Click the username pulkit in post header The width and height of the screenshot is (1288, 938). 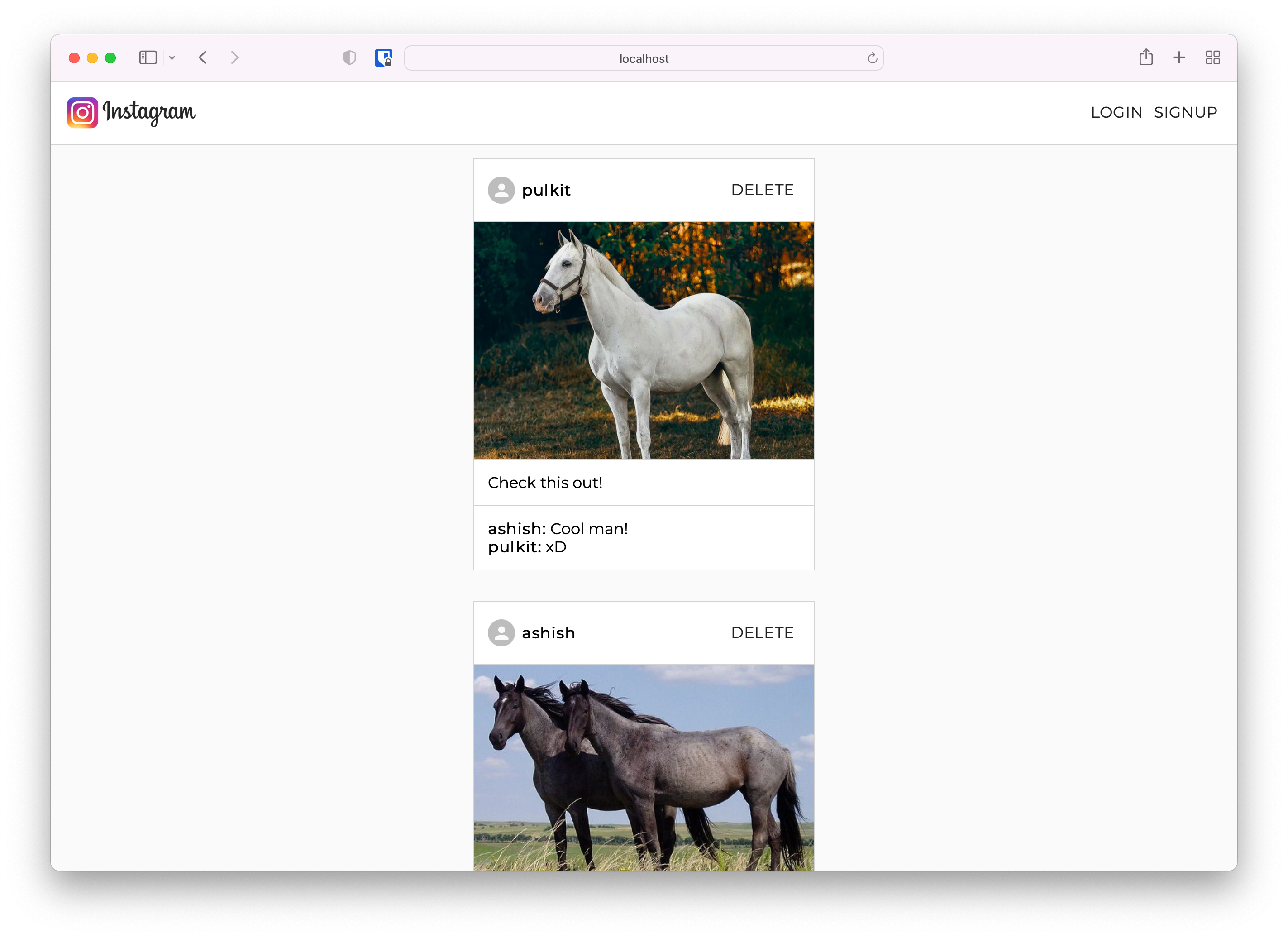546,190
